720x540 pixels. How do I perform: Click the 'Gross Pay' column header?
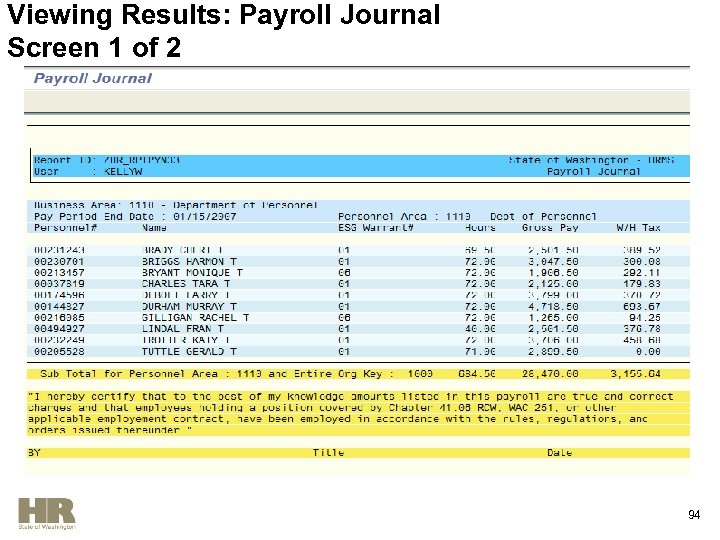pos(550,228)
